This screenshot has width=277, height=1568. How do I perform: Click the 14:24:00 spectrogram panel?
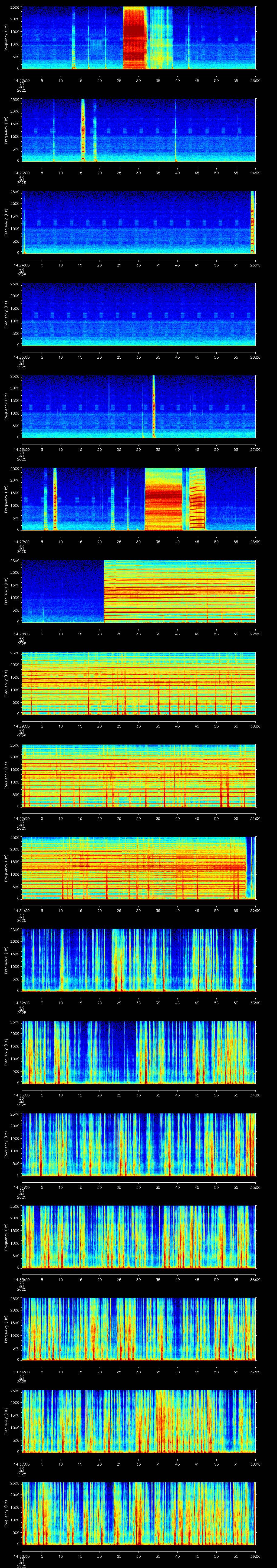tap(139, 222)
